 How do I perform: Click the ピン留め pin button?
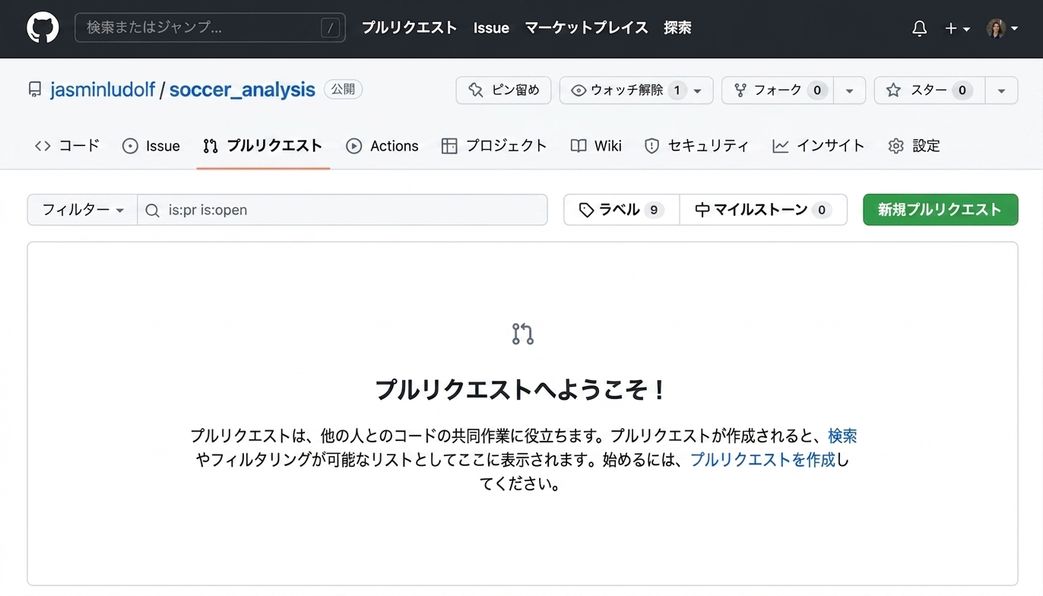tap(504, 90)
